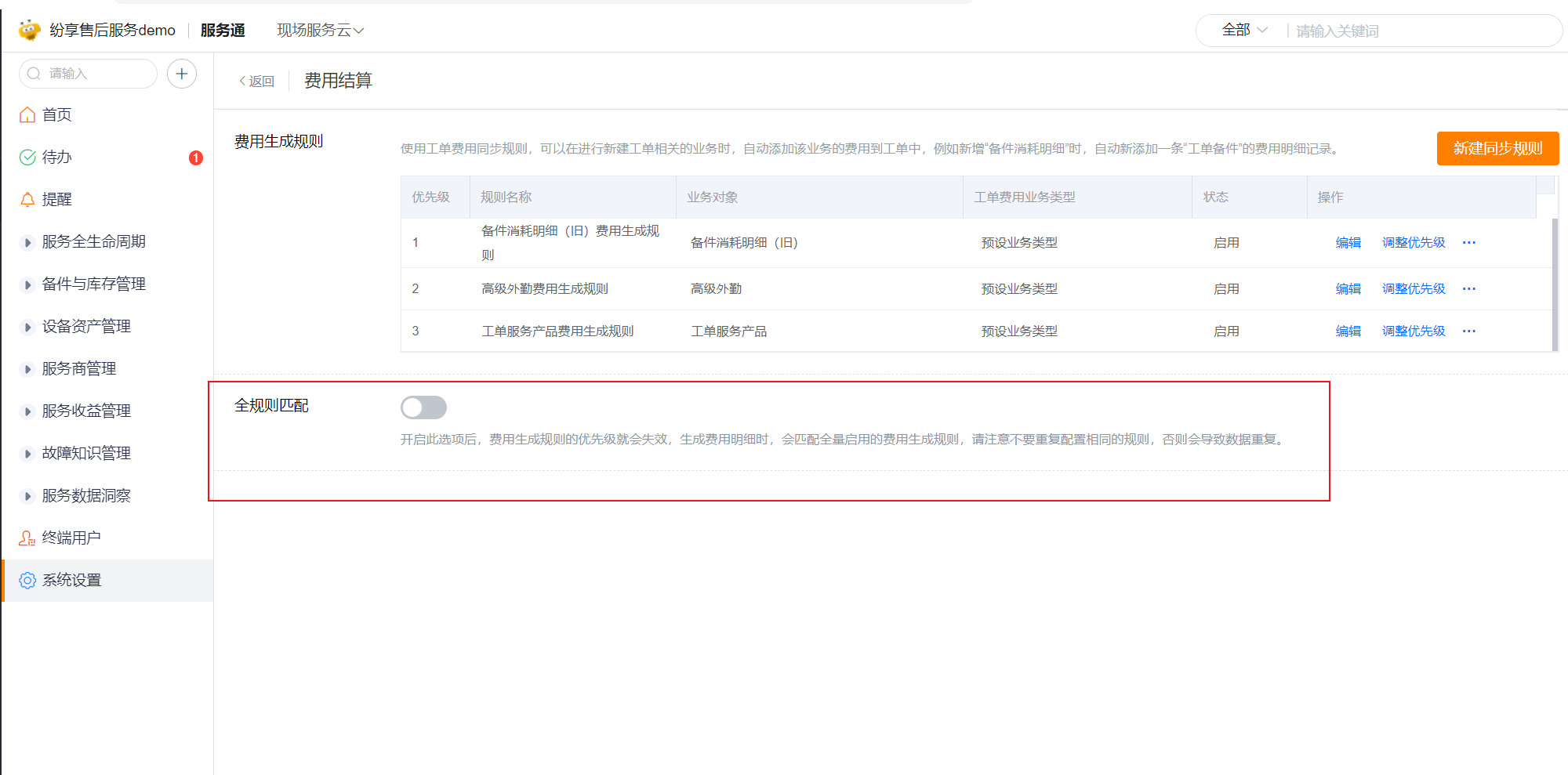Expand 服务收益管理 menu arrow
The width and height of the screenshot is (1568, 775).
tap(27, 411)
